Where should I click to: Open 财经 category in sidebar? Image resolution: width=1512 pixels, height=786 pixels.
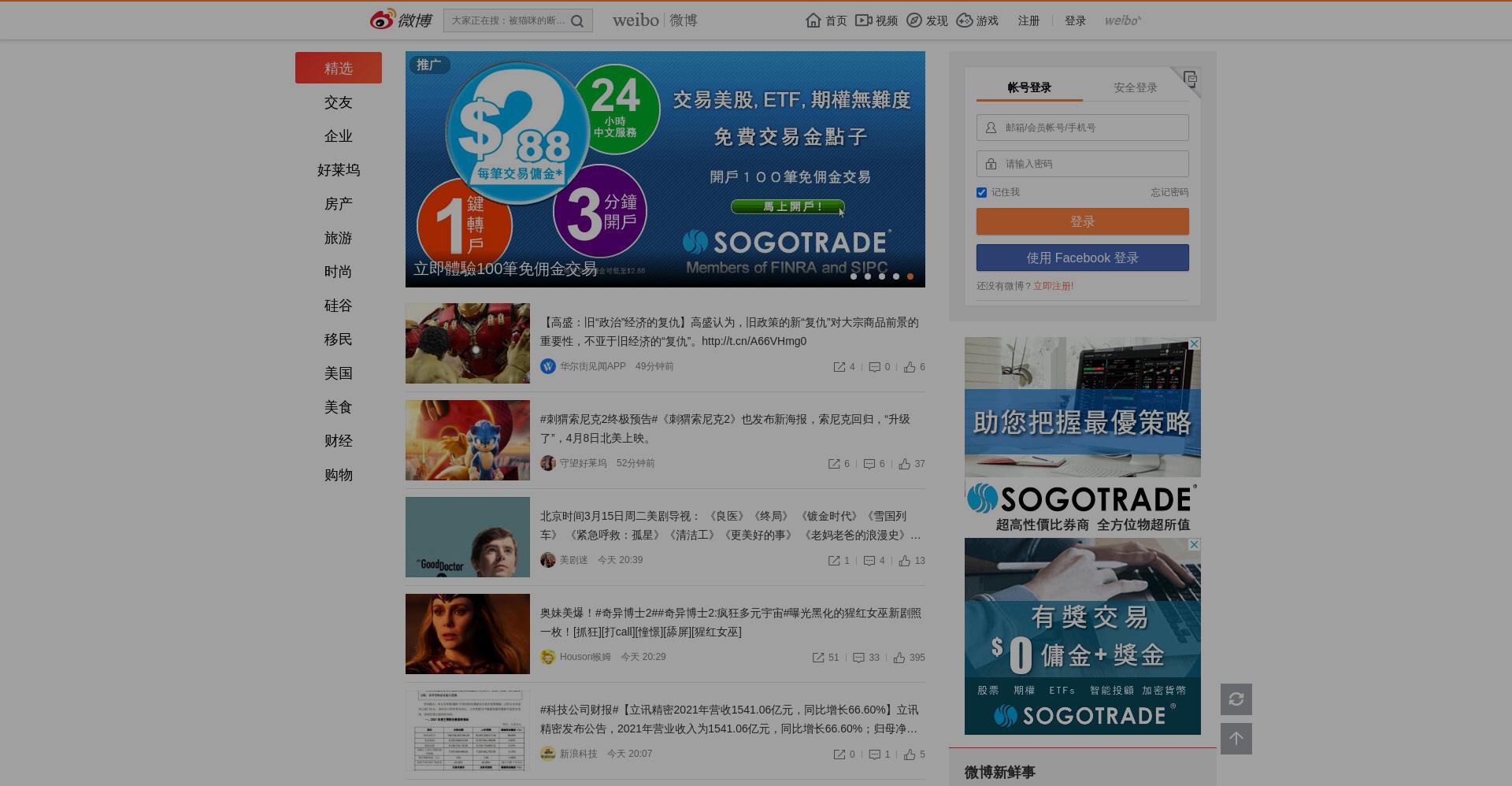(339, 441)
